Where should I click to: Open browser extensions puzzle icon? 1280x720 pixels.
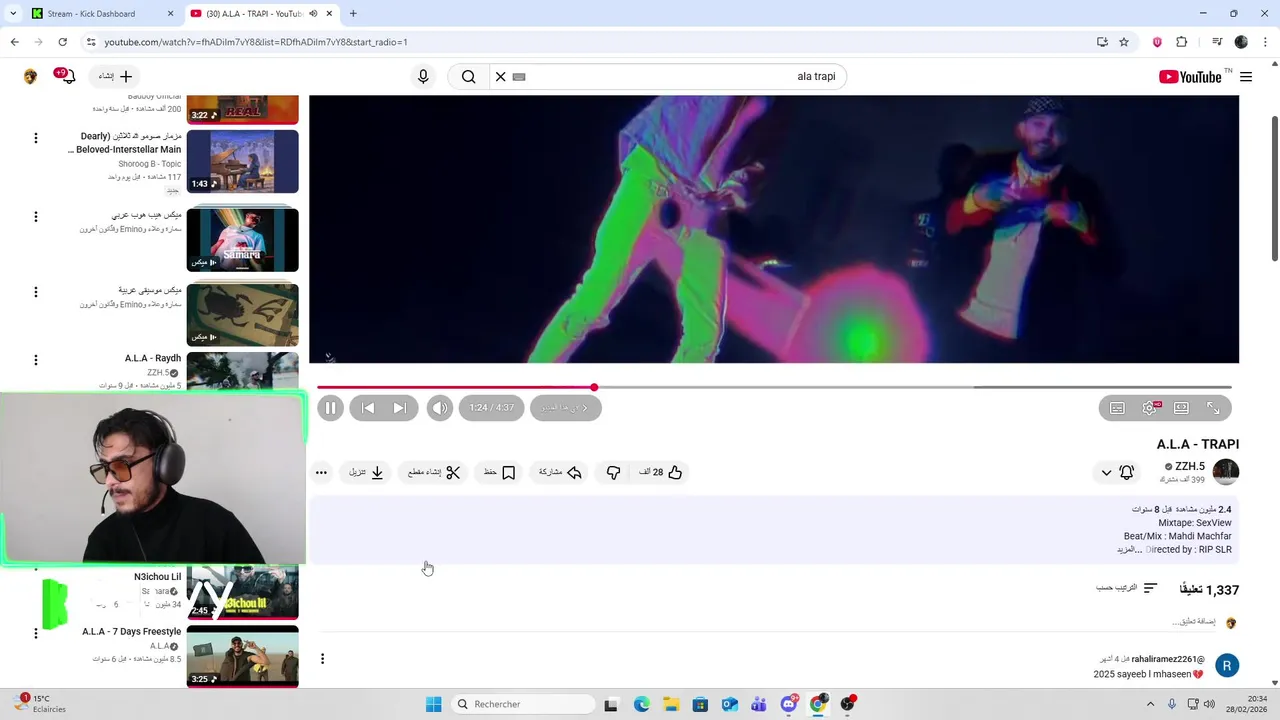click(x=1182, y=42)
